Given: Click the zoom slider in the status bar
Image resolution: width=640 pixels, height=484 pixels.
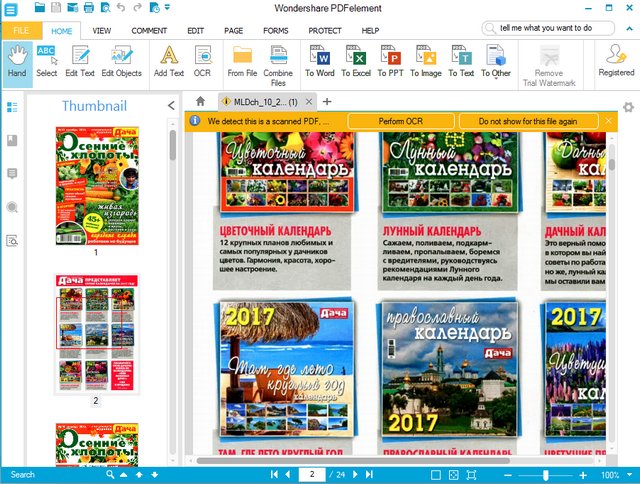Looking at the screenshot, I should 546,474.
